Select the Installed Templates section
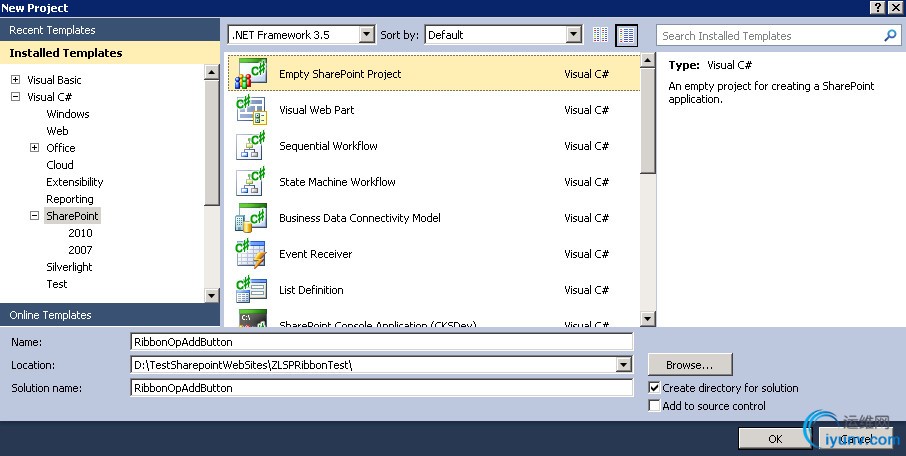Viewport: 906px width, 456px height. (110, 53)
